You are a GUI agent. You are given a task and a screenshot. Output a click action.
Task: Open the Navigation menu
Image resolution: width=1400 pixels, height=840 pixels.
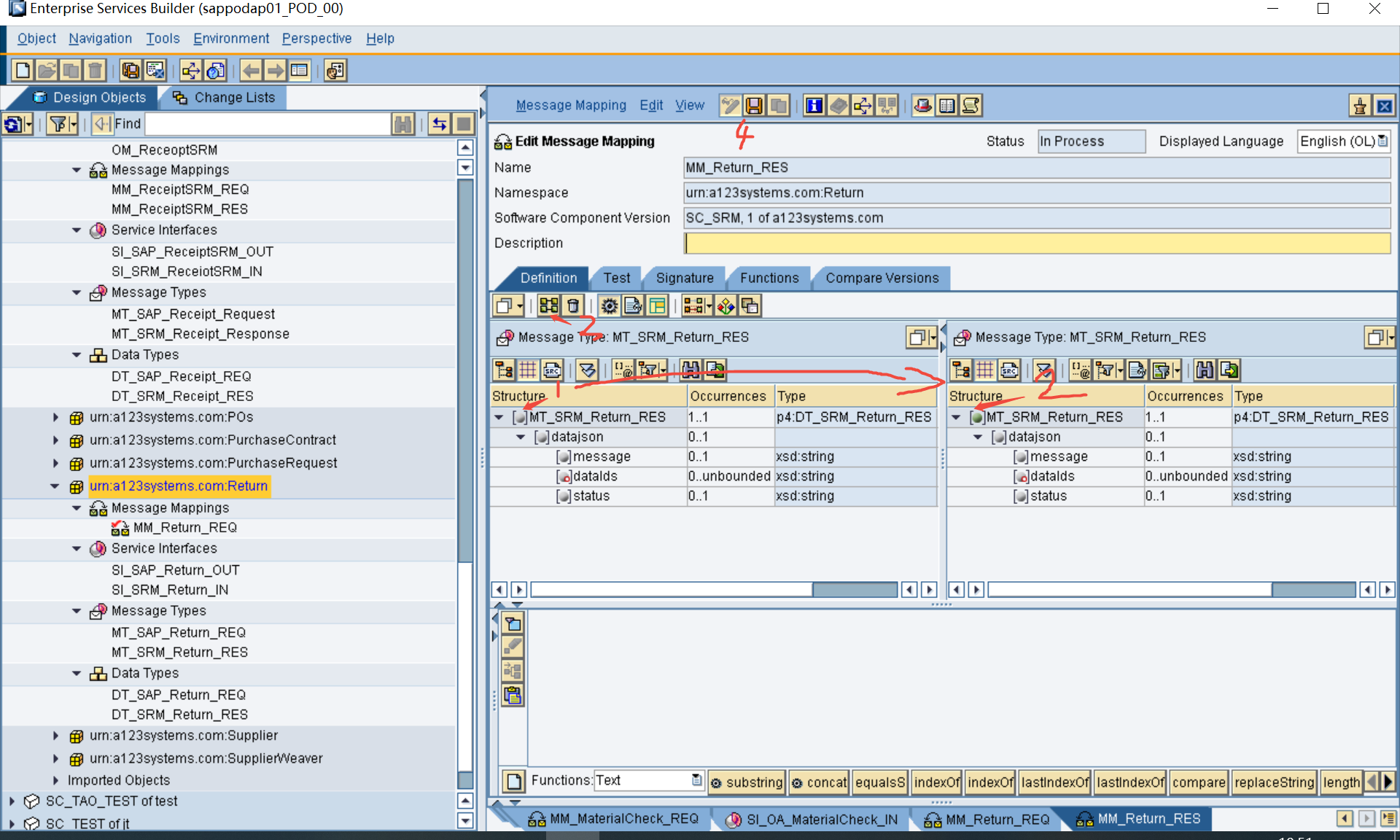tap(101, 39)
